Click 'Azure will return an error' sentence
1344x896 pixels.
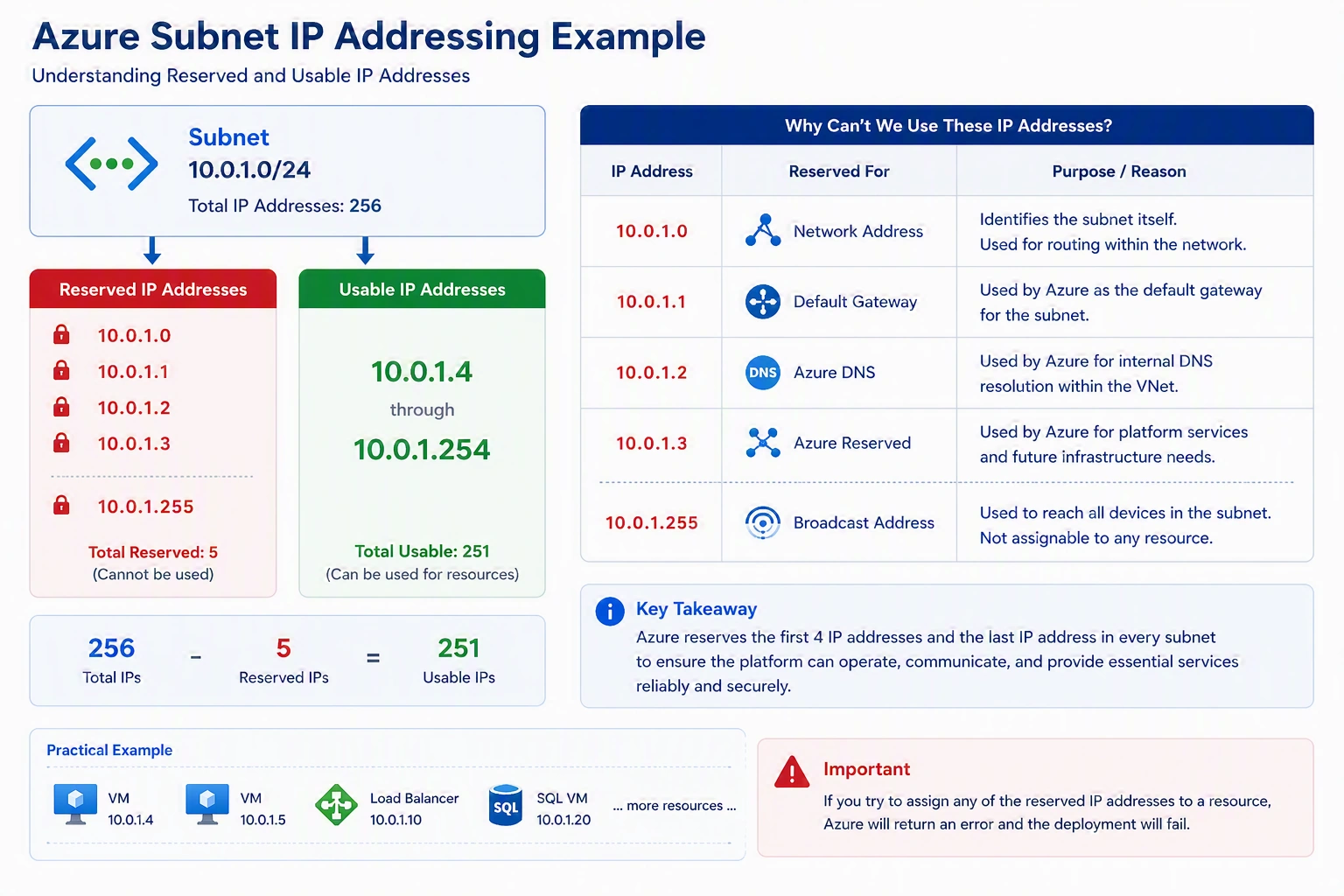pyautogui.click(x=1006, y=824)
